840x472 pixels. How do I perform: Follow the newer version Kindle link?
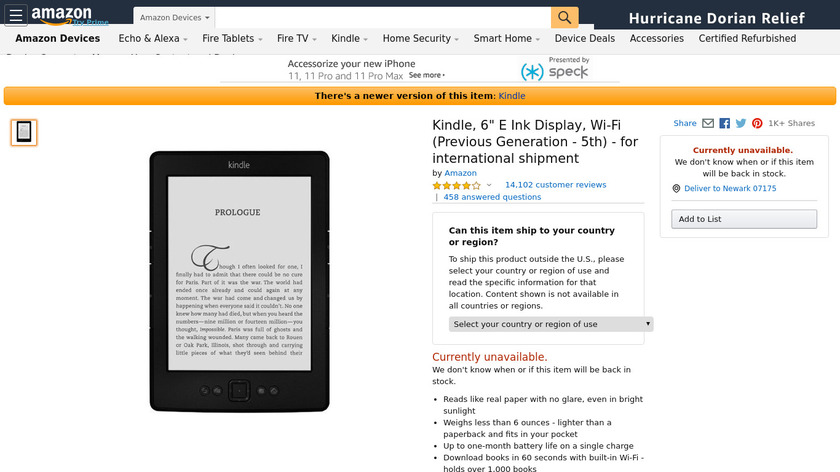tap(512, 96)
